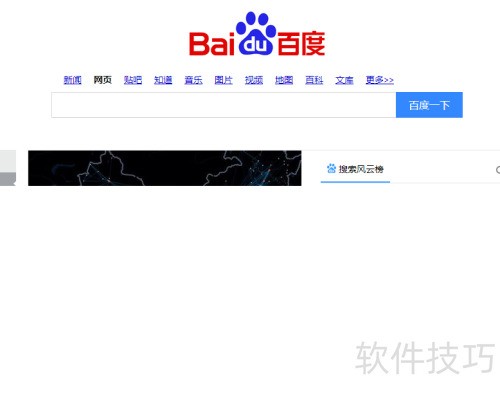Open the 地图 map link
This screenshot has height=395, width=500.
pyautogui.click(x=284, y=80)
